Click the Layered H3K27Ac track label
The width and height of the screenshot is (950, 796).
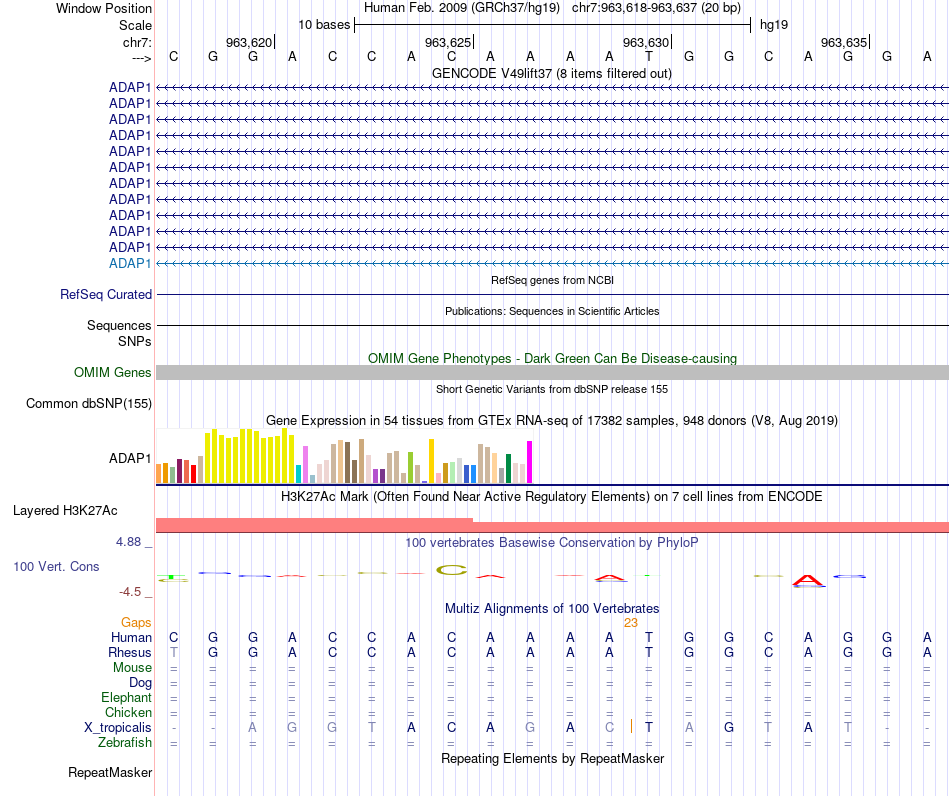click(x=65, y=511)
